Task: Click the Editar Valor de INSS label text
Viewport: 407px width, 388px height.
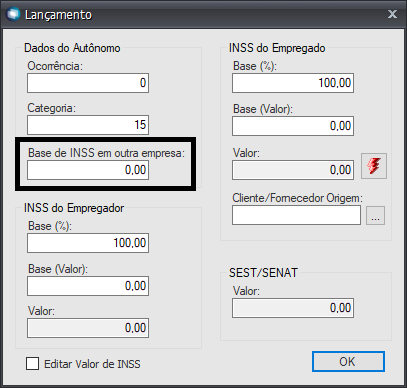Action: tap(92, 364)
